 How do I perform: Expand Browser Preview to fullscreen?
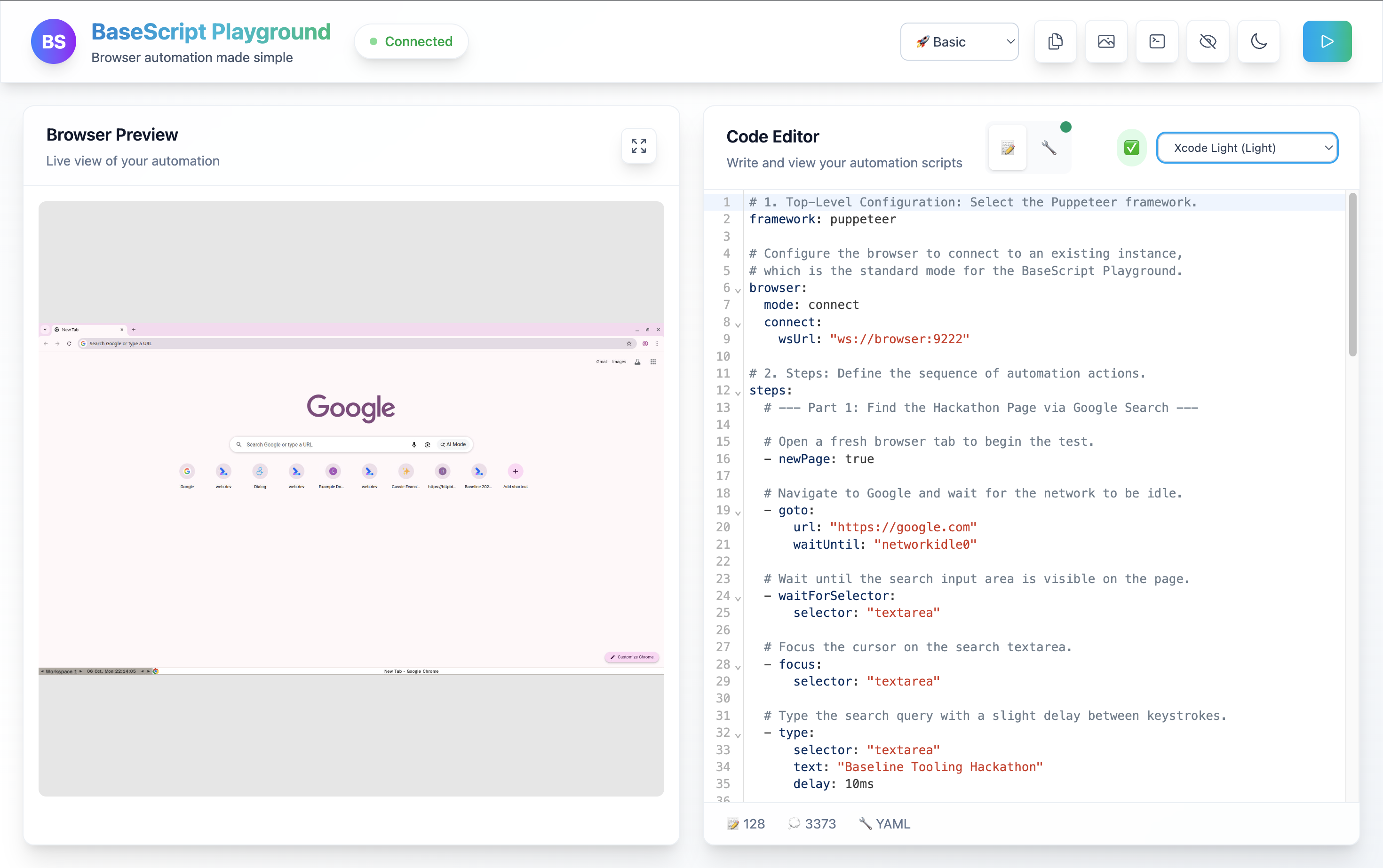coord(638,146)
